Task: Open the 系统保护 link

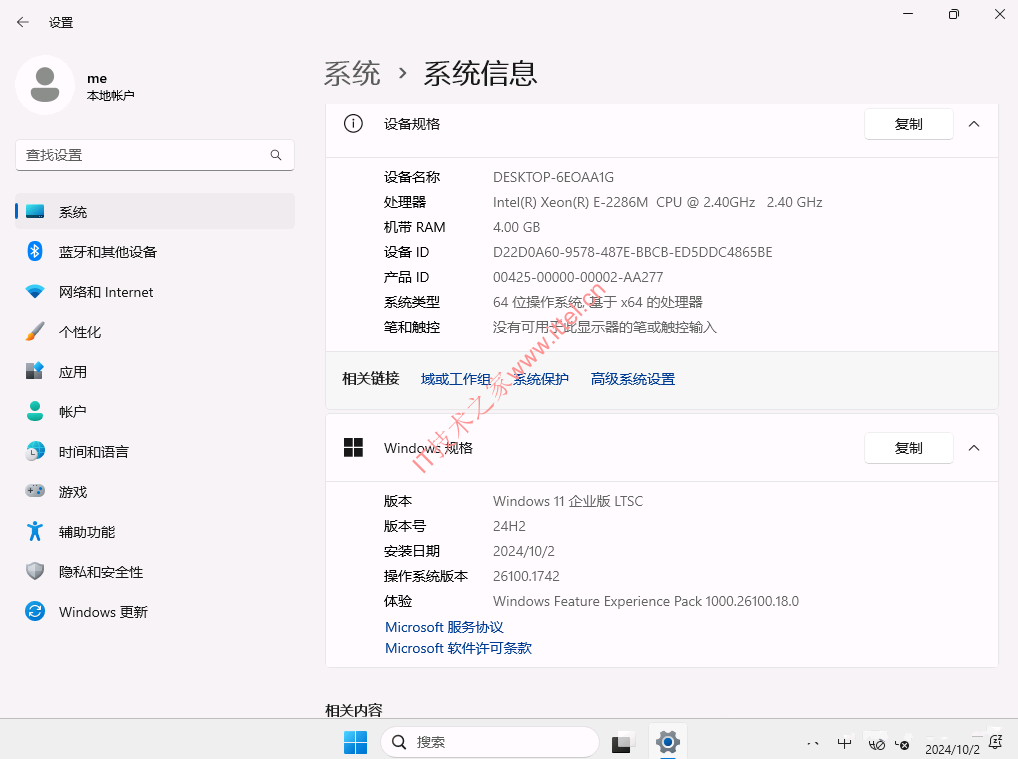Action: pos(541,379)
